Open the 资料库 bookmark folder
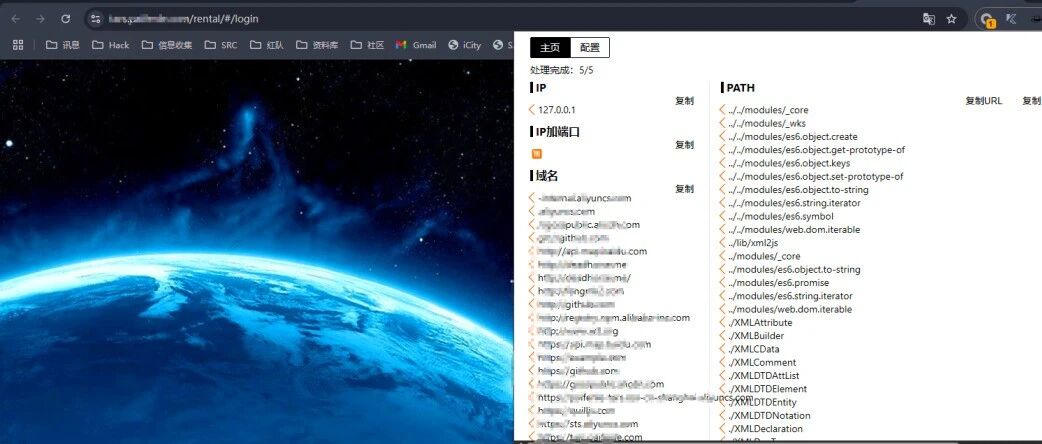The width and height of the screenshot is (1042, 444). click(x=317, y=45)
